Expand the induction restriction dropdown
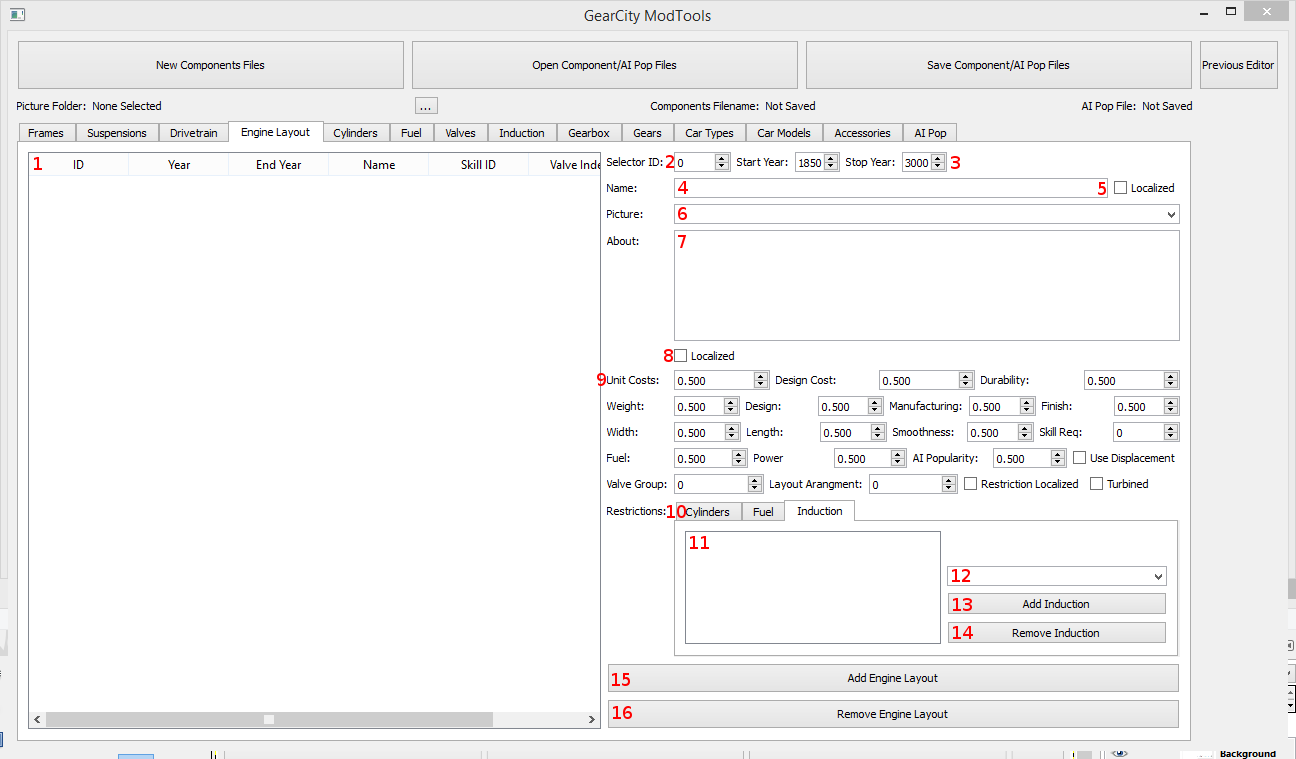This screenshot has width=1296, height=759. click(x=1157, y=577)
